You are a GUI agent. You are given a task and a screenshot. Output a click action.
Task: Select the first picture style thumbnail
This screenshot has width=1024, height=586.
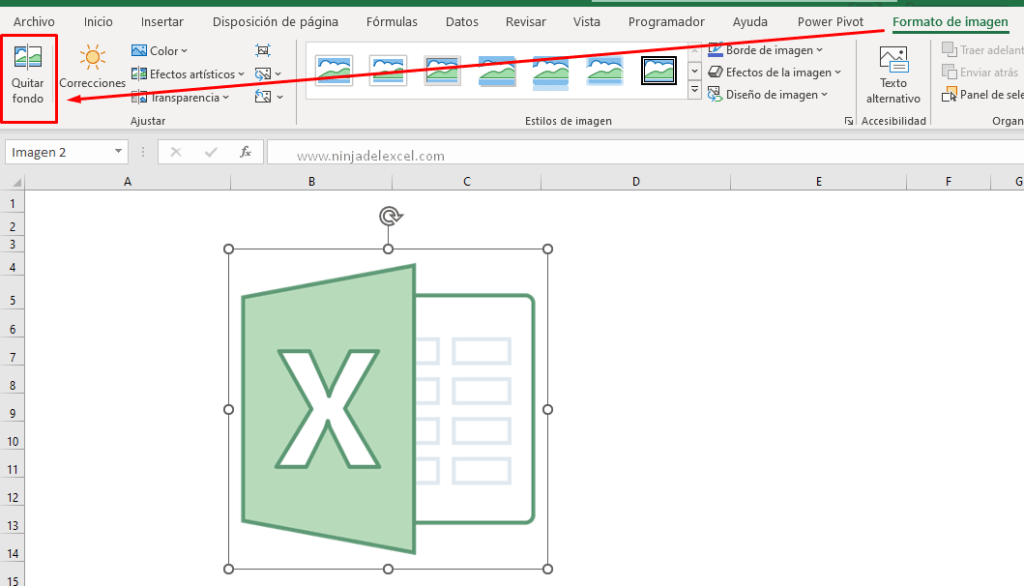pos(333,70)
